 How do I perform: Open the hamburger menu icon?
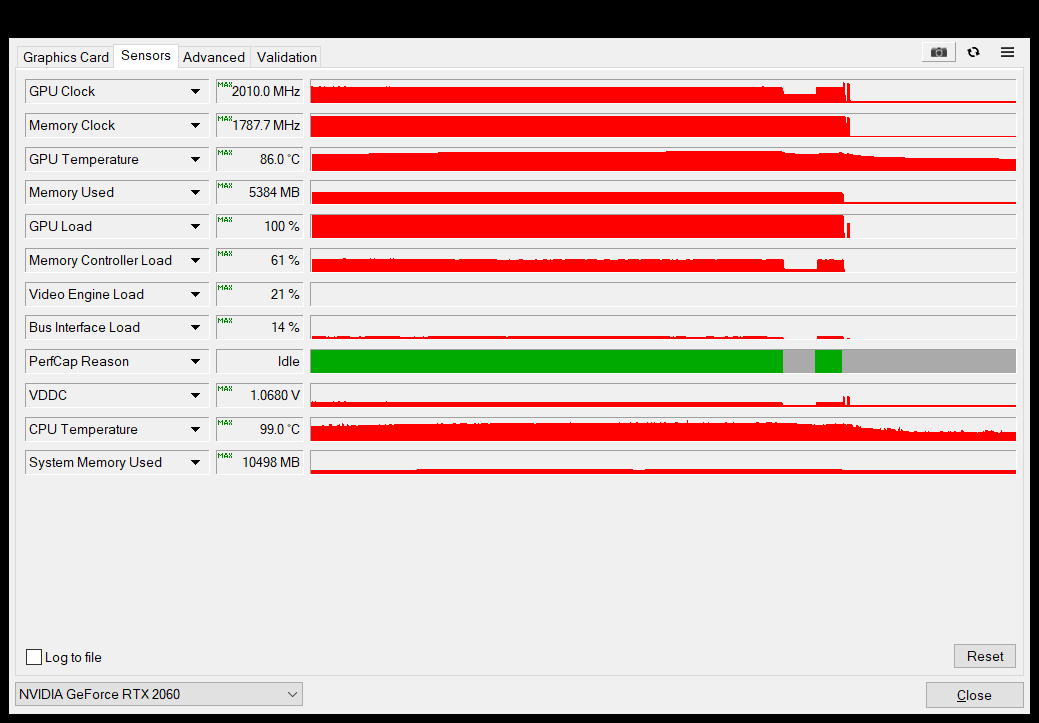click(x=1007, y=52)
